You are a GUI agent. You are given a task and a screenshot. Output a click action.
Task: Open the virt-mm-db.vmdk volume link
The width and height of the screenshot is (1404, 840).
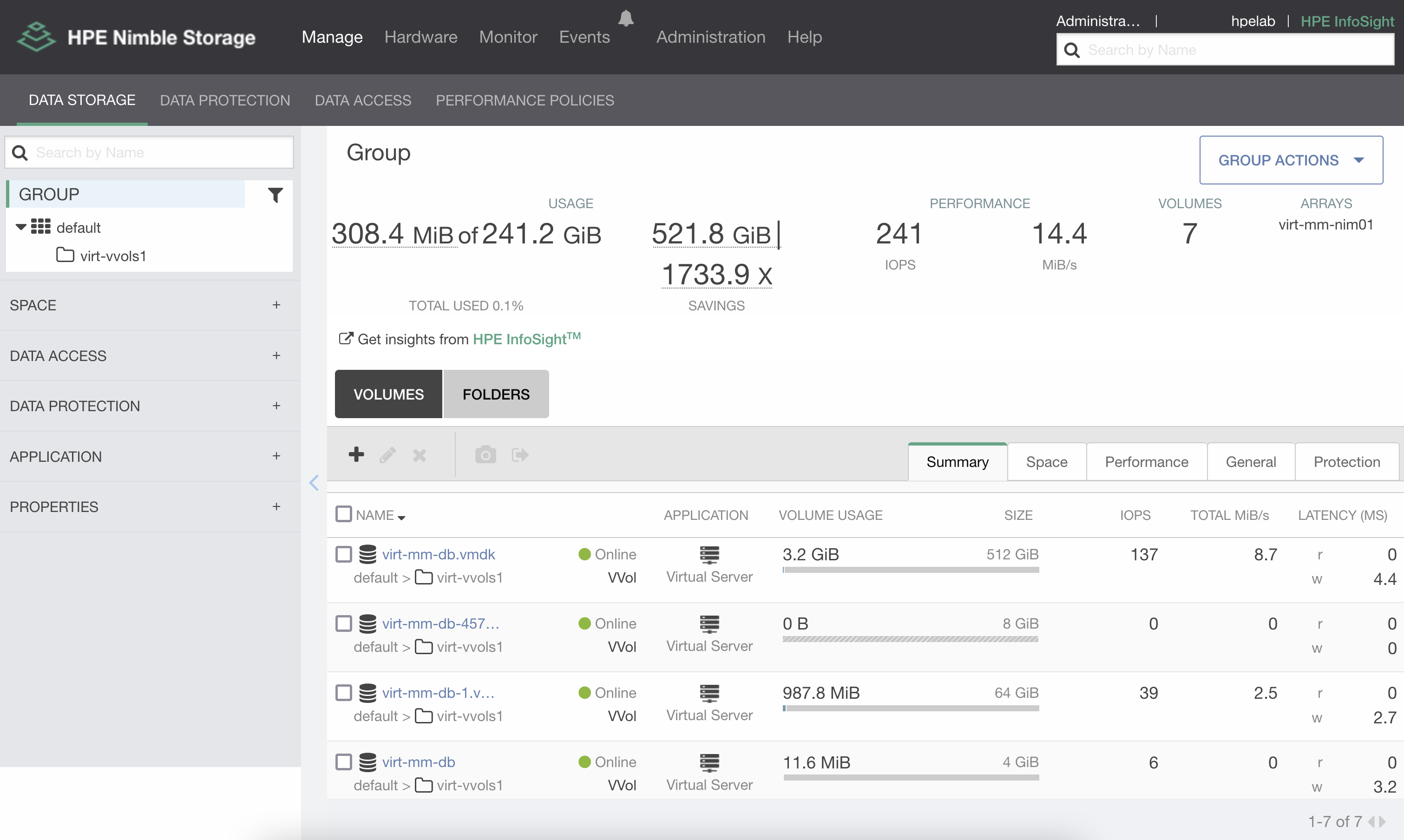(439, 554)
